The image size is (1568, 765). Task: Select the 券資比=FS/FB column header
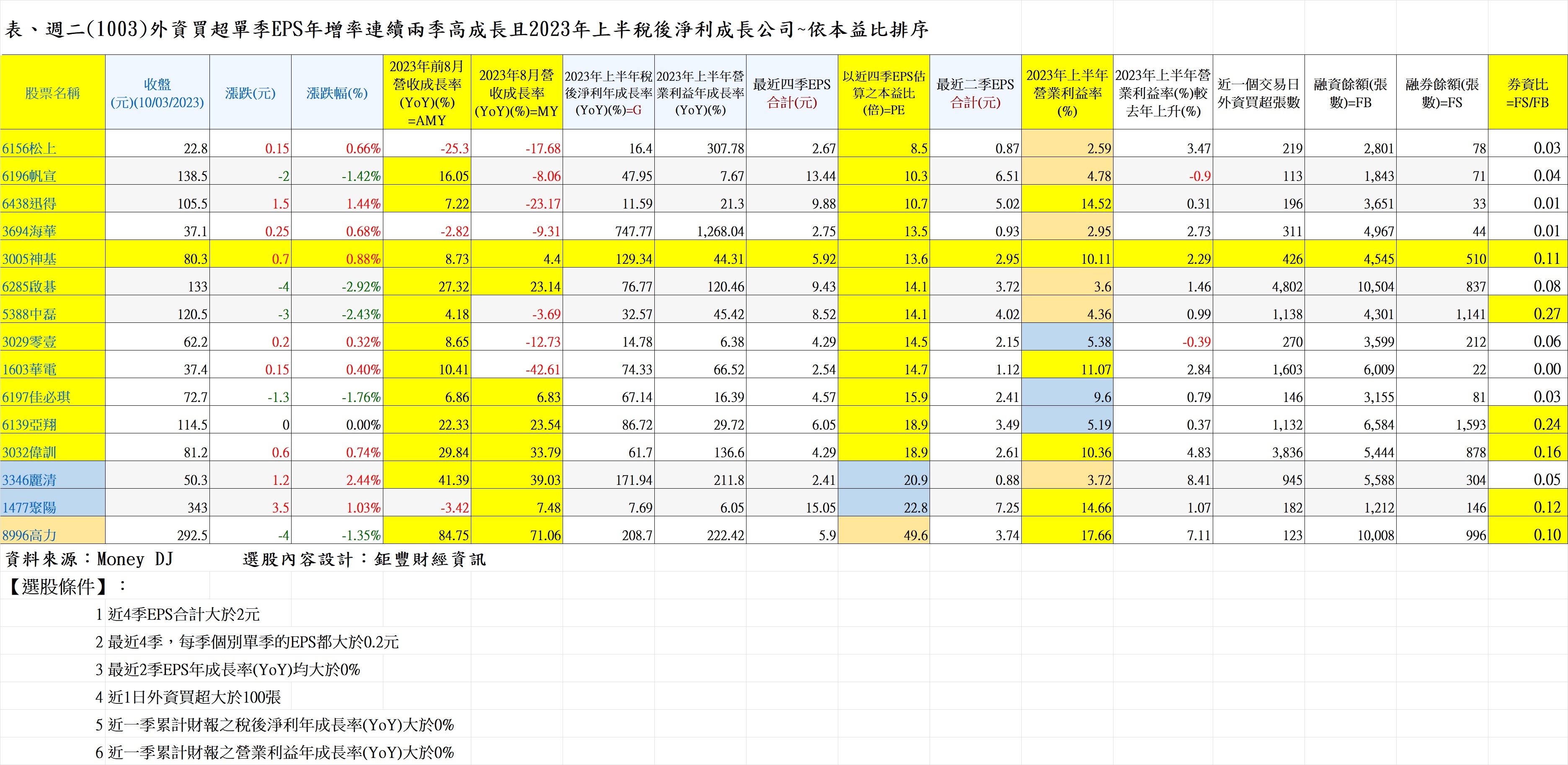pos(1527,93)
